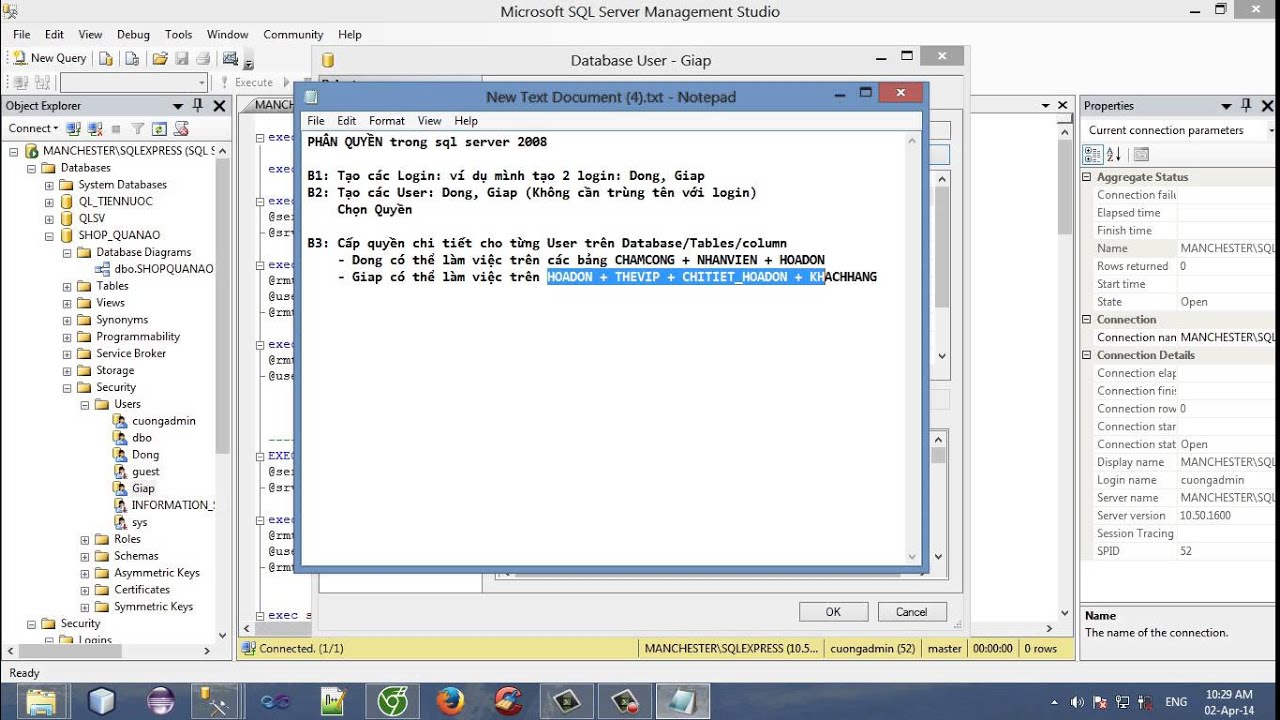Click the Execute query button
The height and width of the screenshot is (720, 1280).
coord(246,83)
